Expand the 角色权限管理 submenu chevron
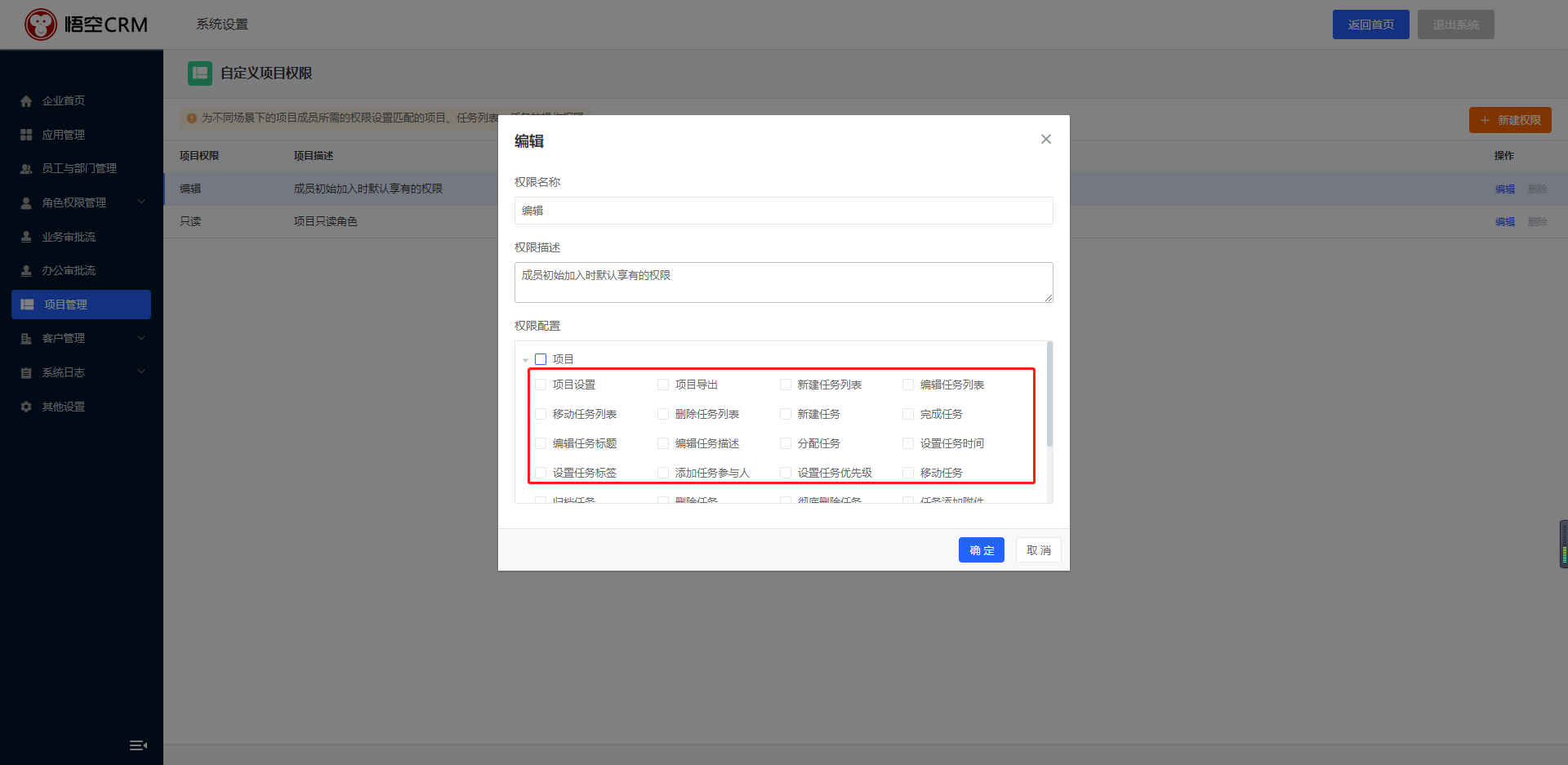The image size is (1568, 765). [x=141, y=202]
